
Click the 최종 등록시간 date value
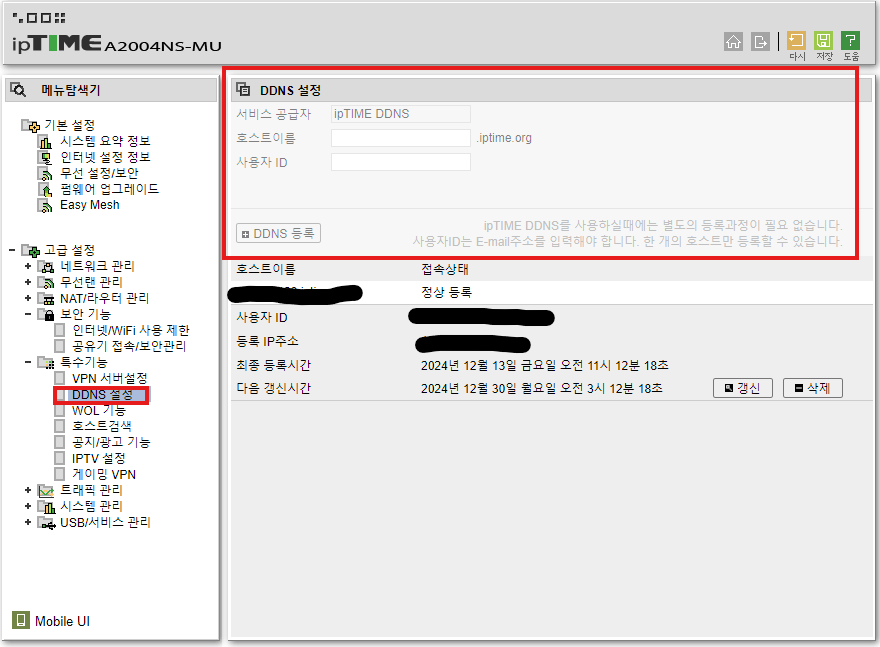544,366
